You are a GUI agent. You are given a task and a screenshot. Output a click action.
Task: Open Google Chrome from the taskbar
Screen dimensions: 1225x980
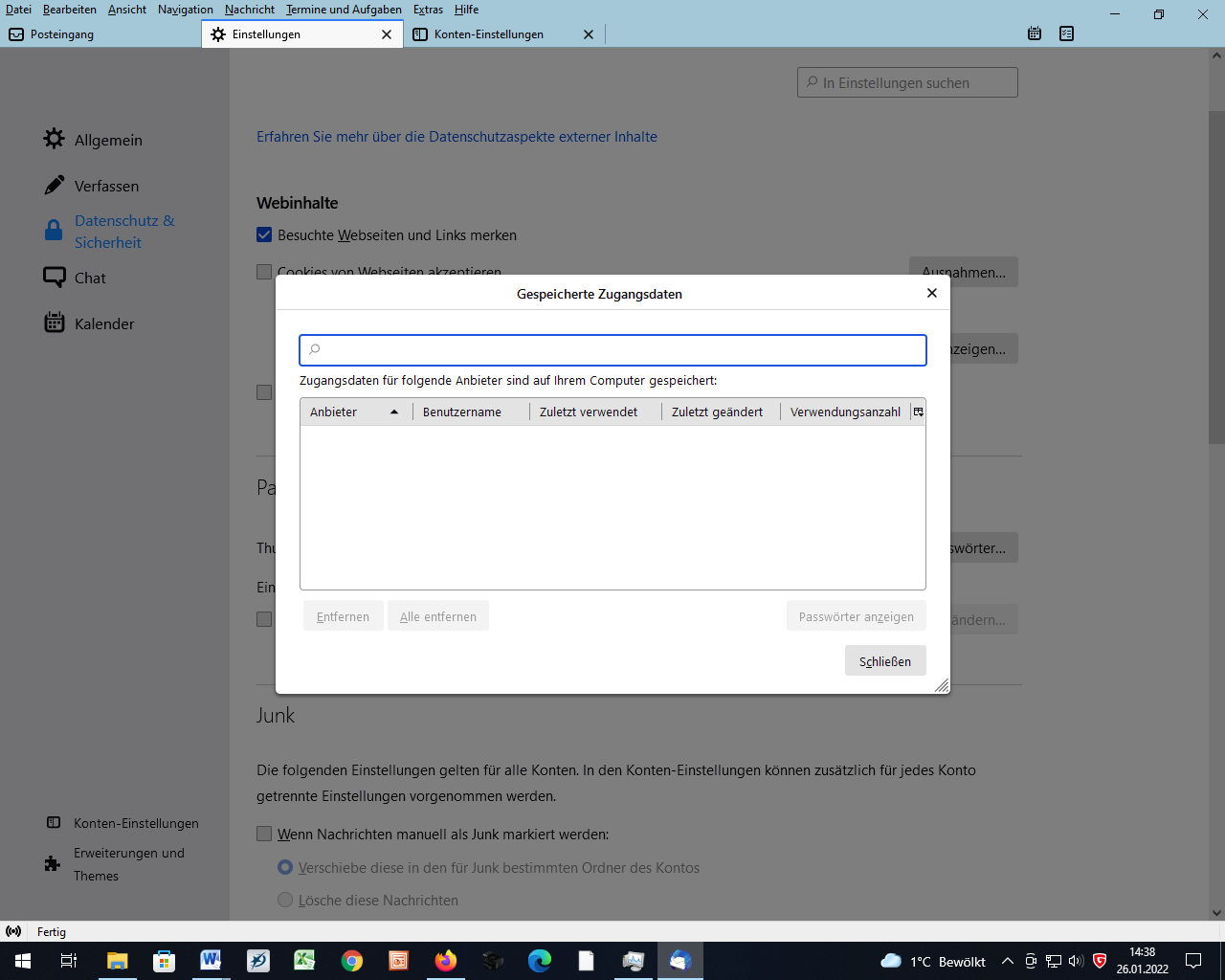[x=352, y=961]
